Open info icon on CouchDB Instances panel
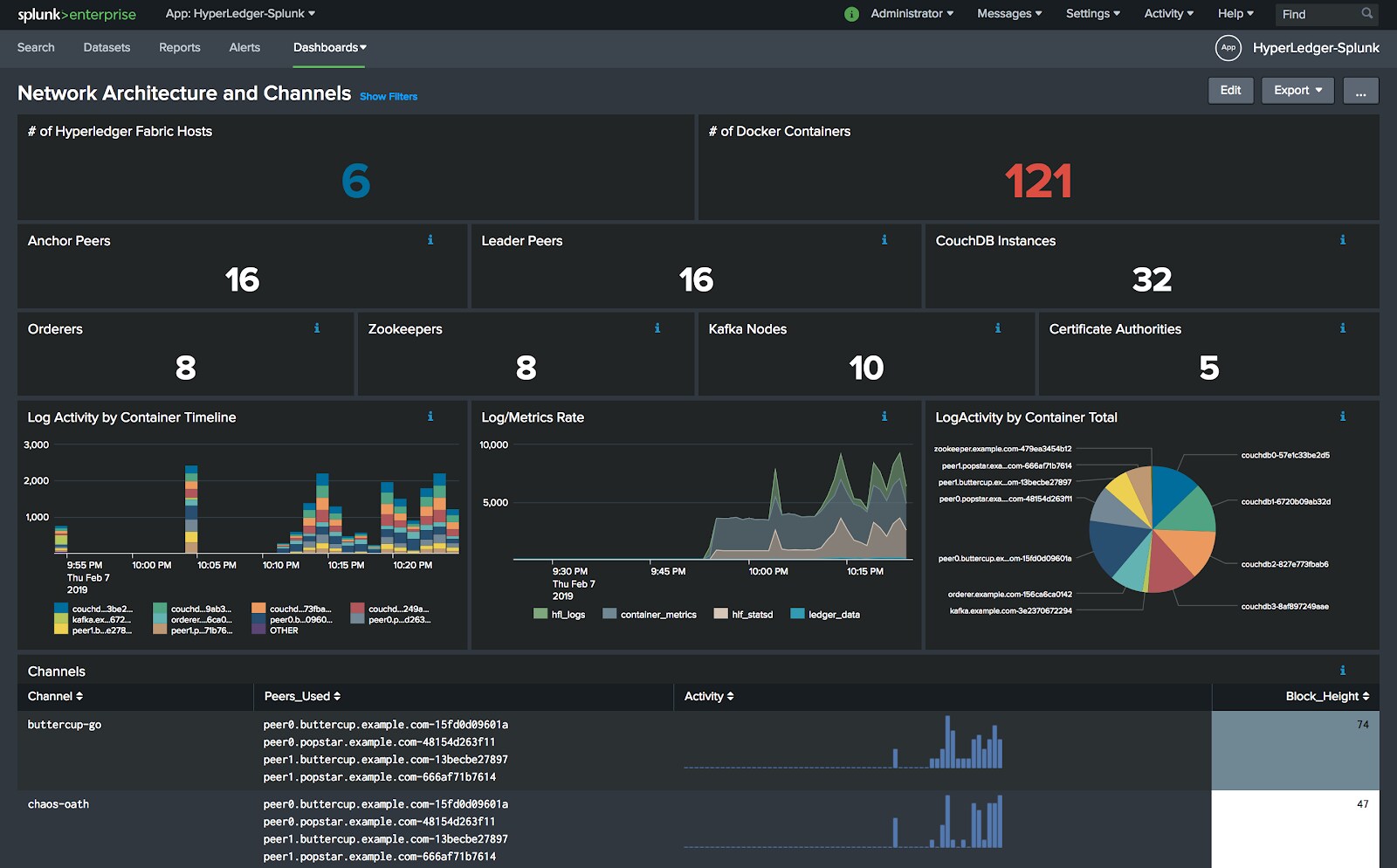 click(1343, 240)
